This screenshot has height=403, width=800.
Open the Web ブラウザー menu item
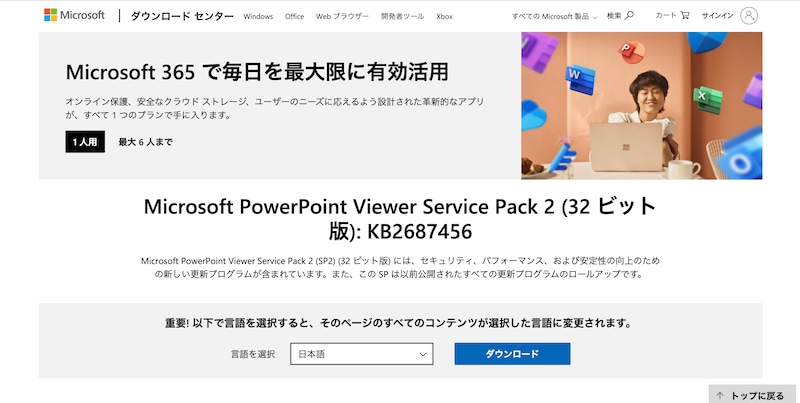(342, 16)
